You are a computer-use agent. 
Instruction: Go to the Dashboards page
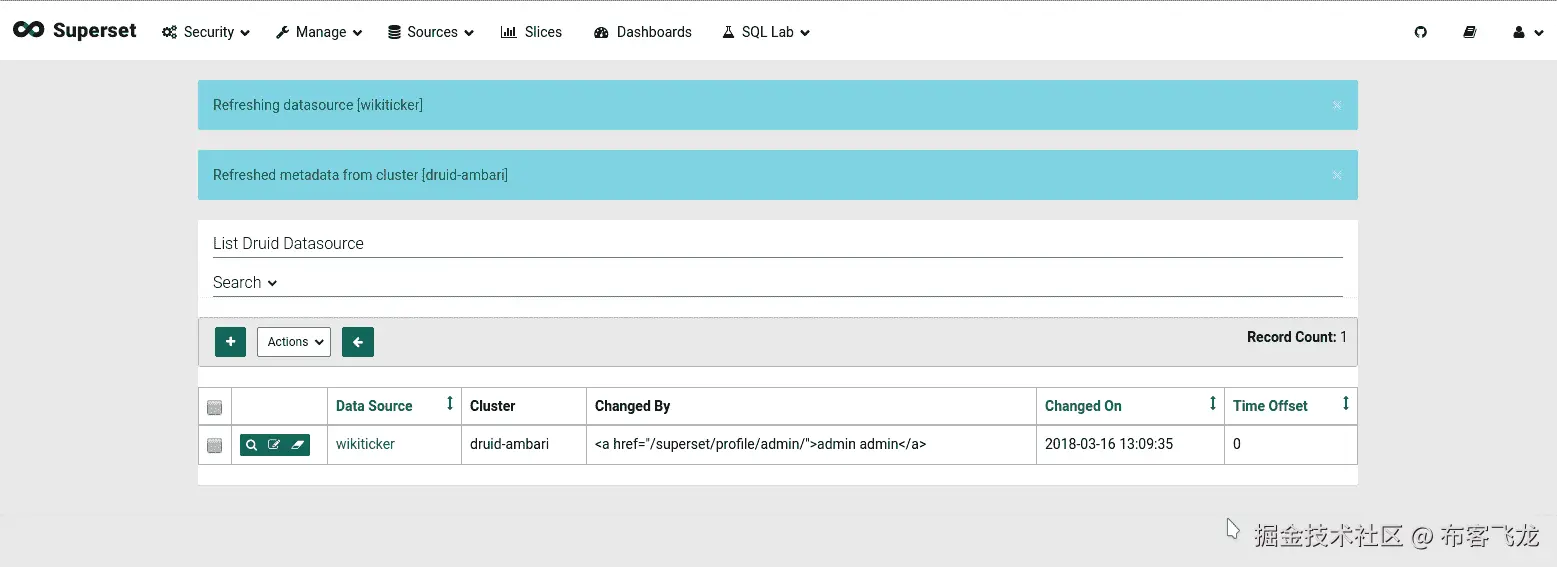[642, 32]
